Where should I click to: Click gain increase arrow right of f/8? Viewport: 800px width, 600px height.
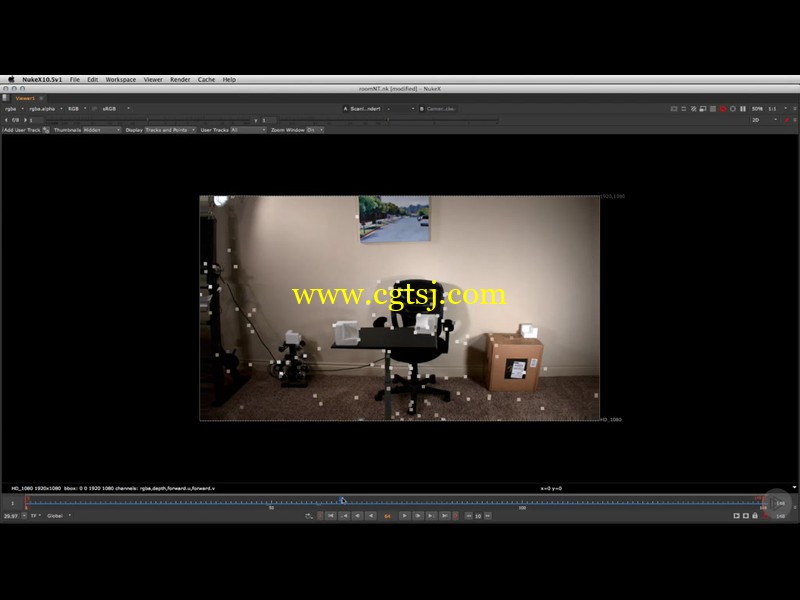coord(25,120)
